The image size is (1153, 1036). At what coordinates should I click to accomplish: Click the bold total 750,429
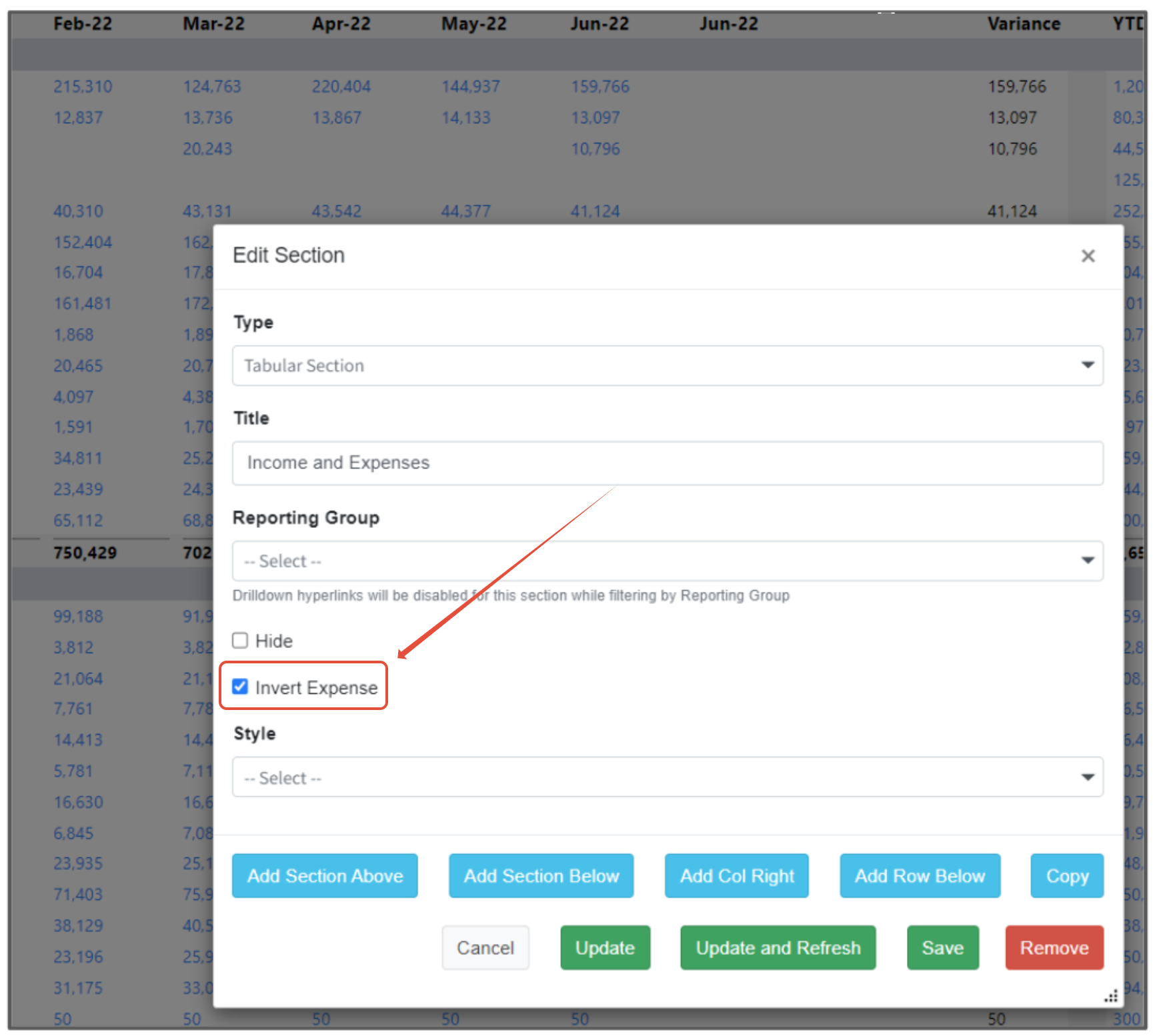point(85,553)
